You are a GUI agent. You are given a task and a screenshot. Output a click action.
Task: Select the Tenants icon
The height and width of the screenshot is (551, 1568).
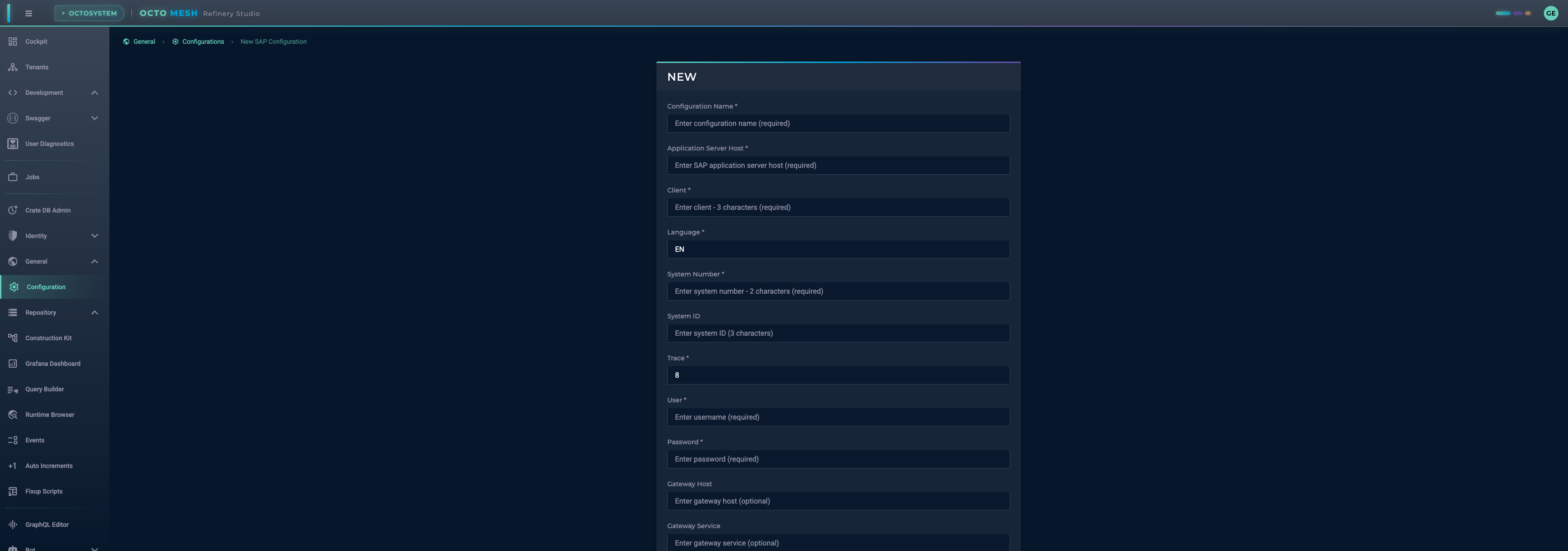13,67
